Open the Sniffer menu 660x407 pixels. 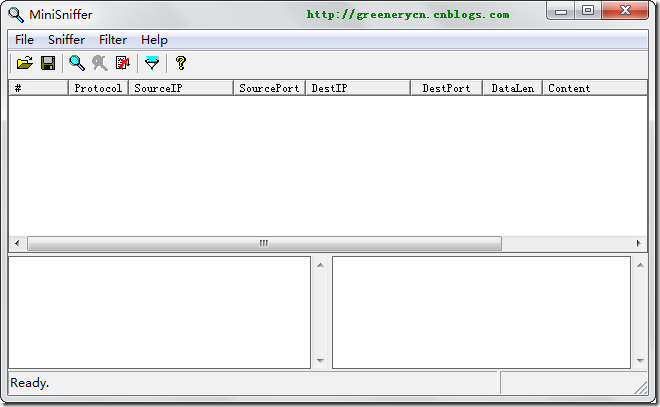click(x=67, y=40)
